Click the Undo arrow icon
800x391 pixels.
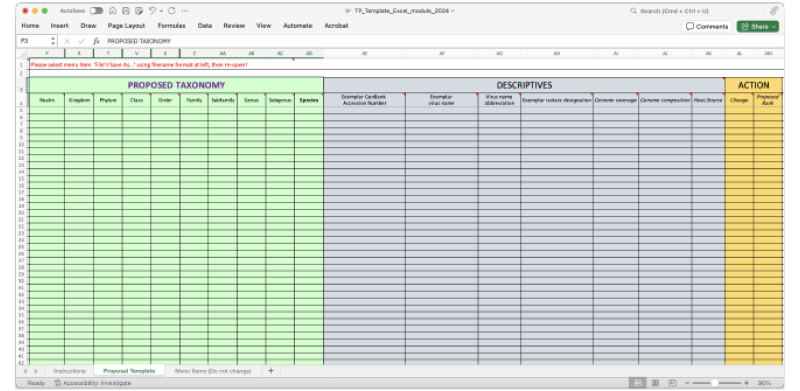[152, 11]
